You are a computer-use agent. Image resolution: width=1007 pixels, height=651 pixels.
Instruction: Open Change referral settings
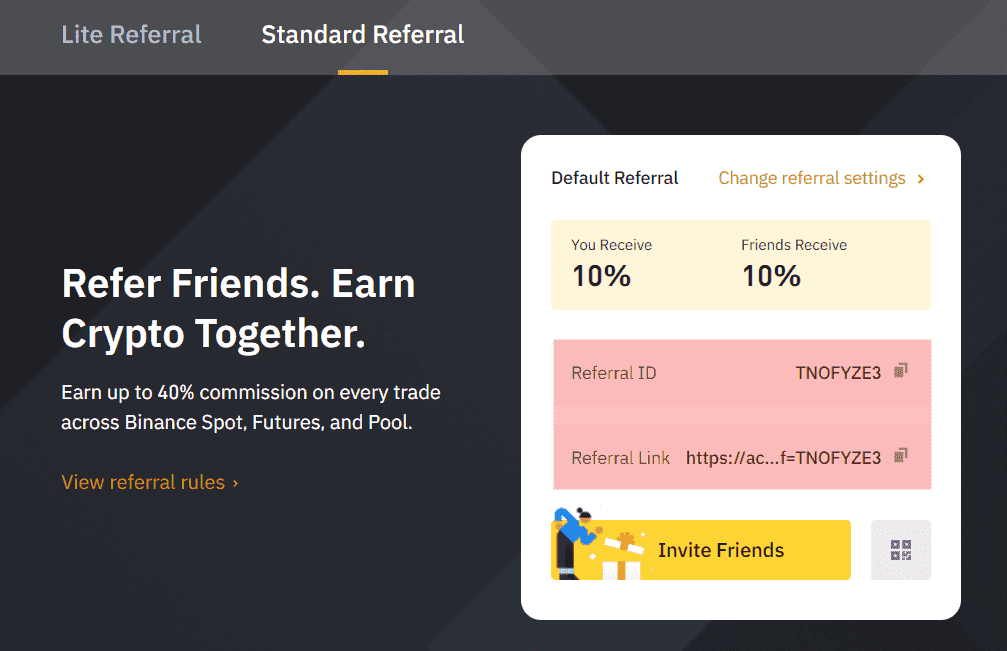[811, 178]
